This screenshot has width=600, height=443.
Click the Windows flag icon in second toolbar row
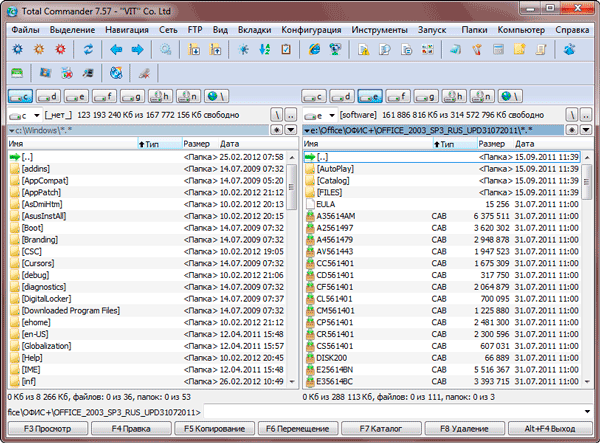45,72
